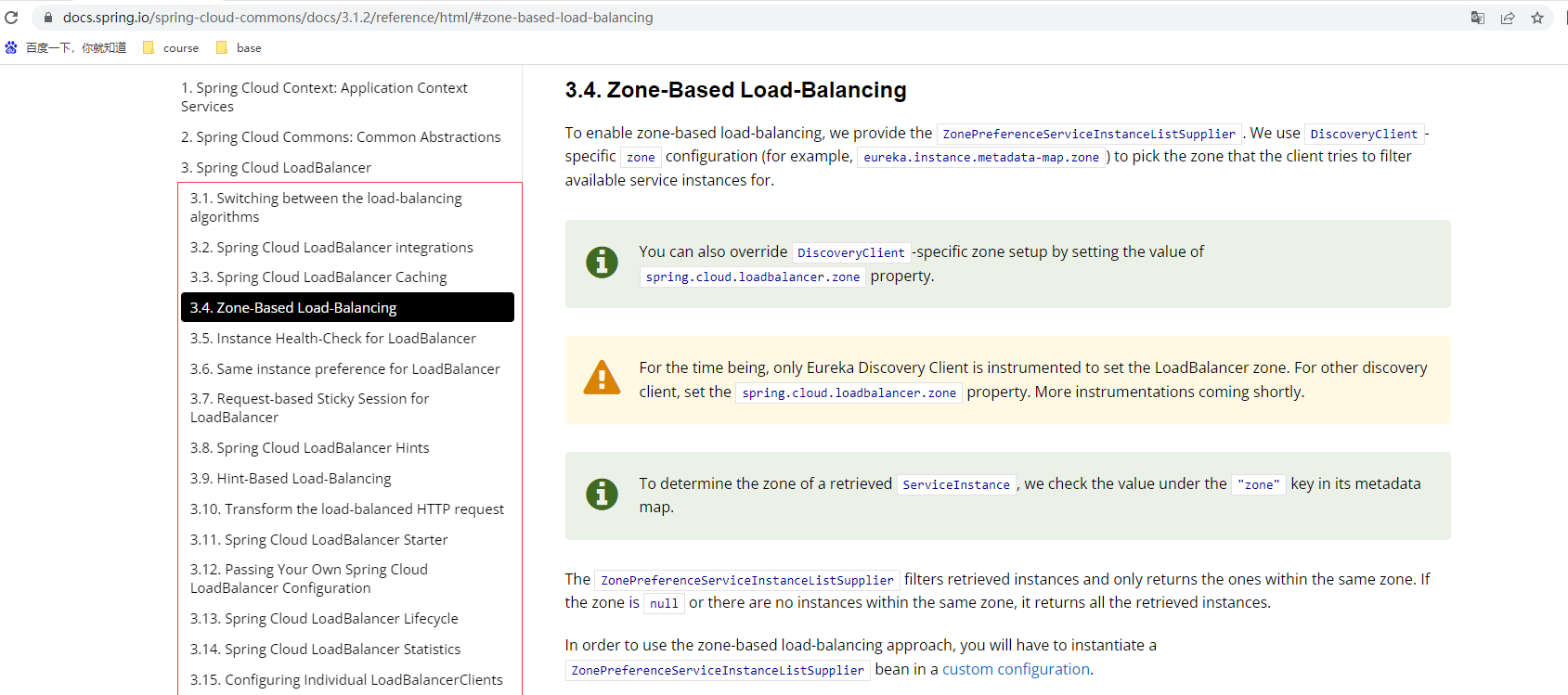Go to 3.6 Same instance preference
Viewport: 1568px width, 695px height.
(345, 369)
